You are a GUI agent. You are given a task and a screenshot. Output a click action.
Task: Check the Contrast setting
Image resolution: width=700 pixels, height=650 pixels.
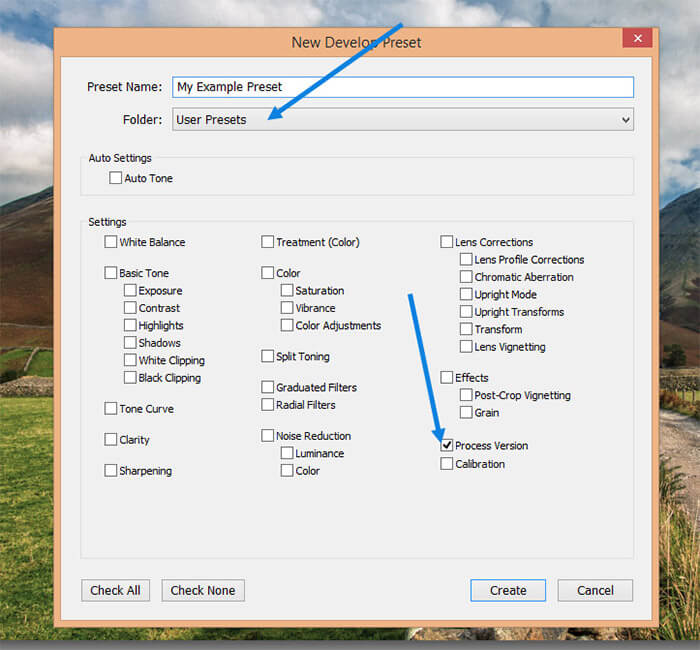130,308
